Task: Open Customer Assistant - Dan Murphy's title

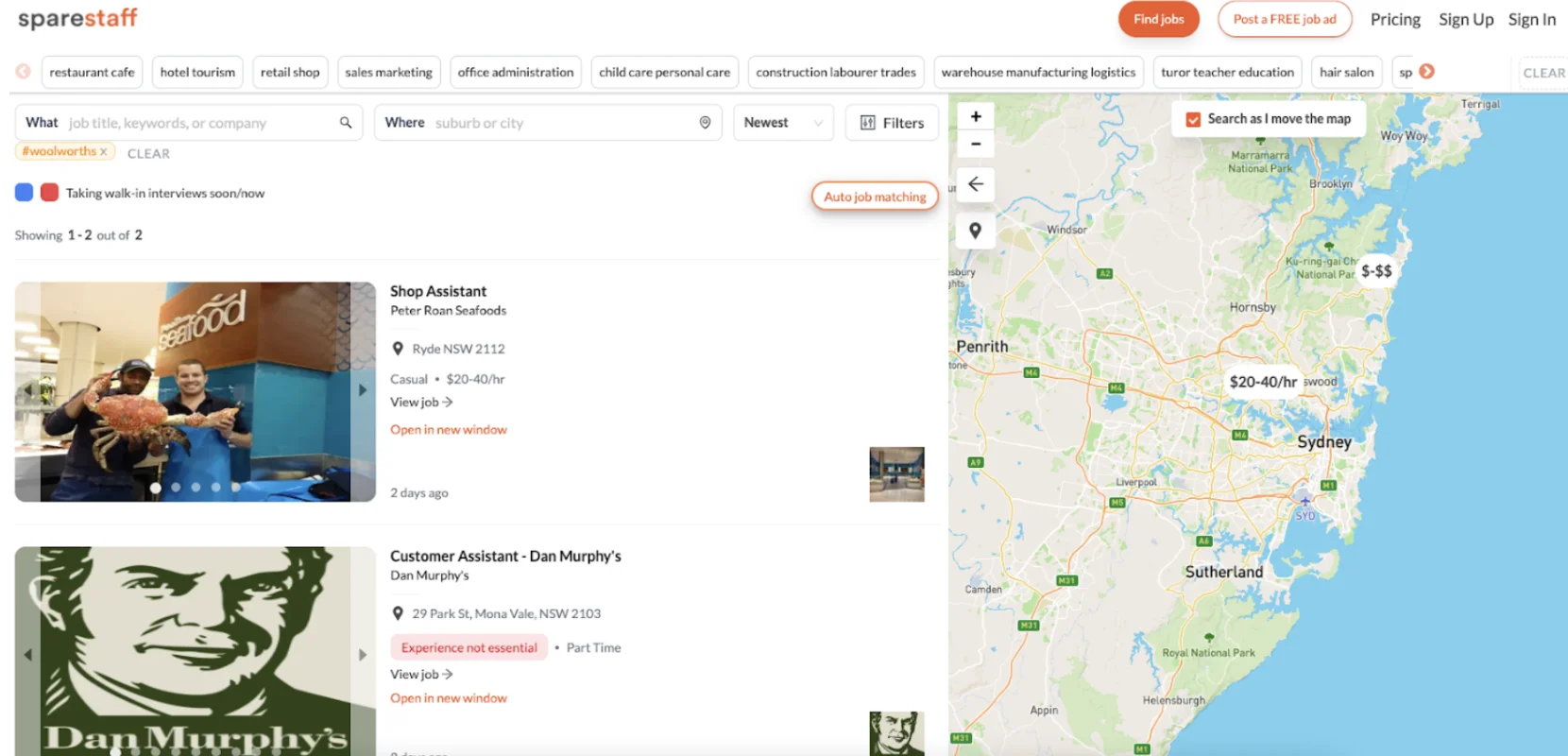Action: tap(505, 556)
